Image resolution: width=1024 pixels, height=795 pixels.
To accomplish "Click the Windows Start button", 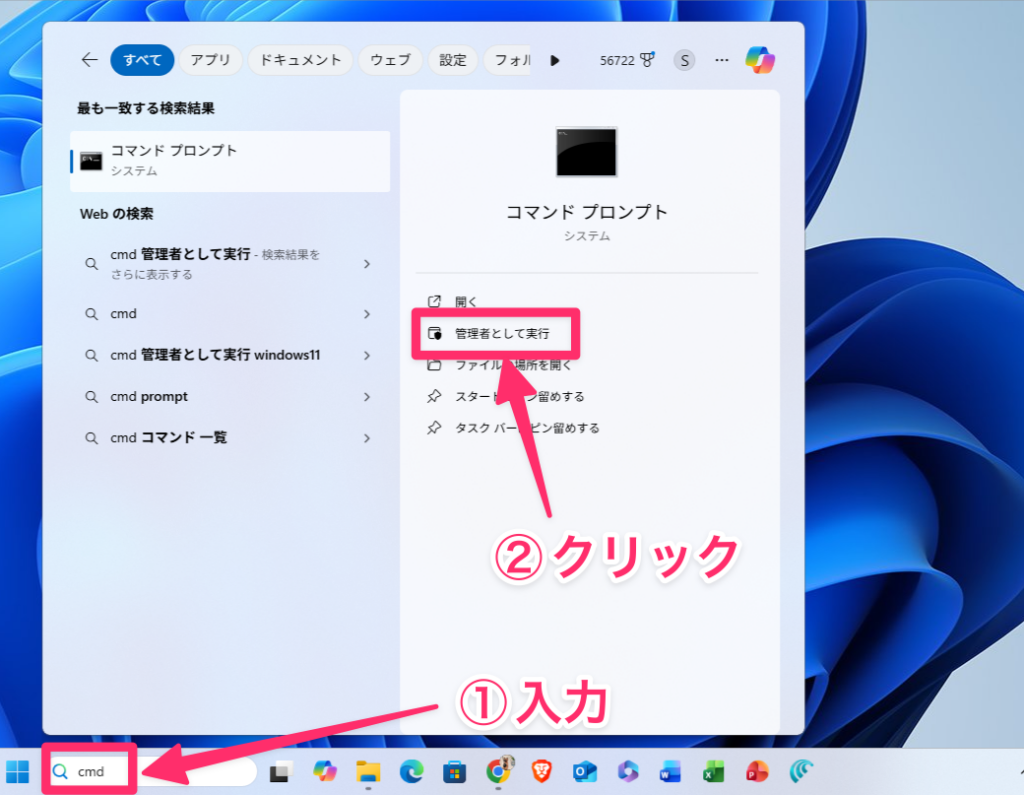I will (18, 771).
